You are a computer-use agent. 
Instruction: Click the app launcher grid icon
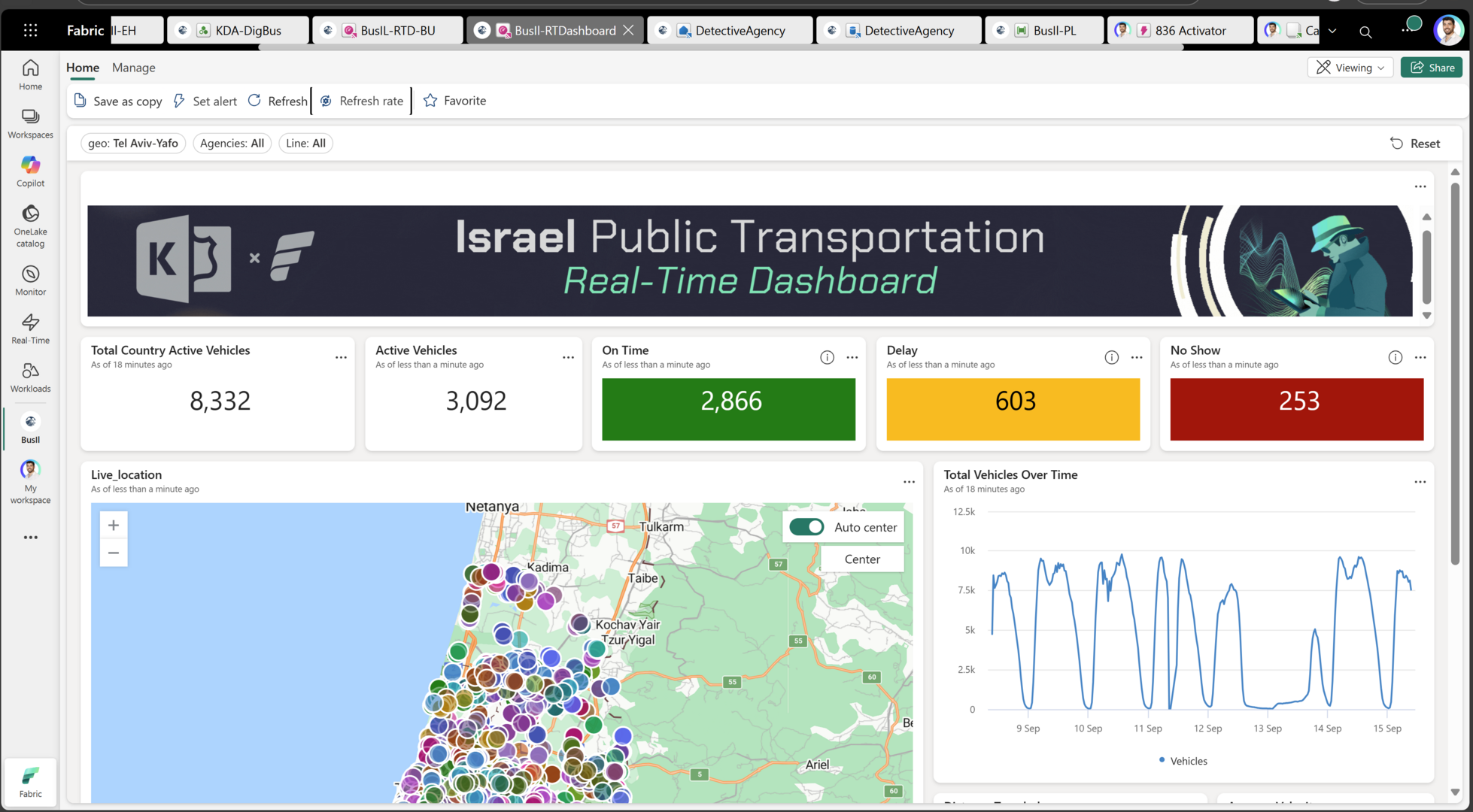tap(30, 30)
